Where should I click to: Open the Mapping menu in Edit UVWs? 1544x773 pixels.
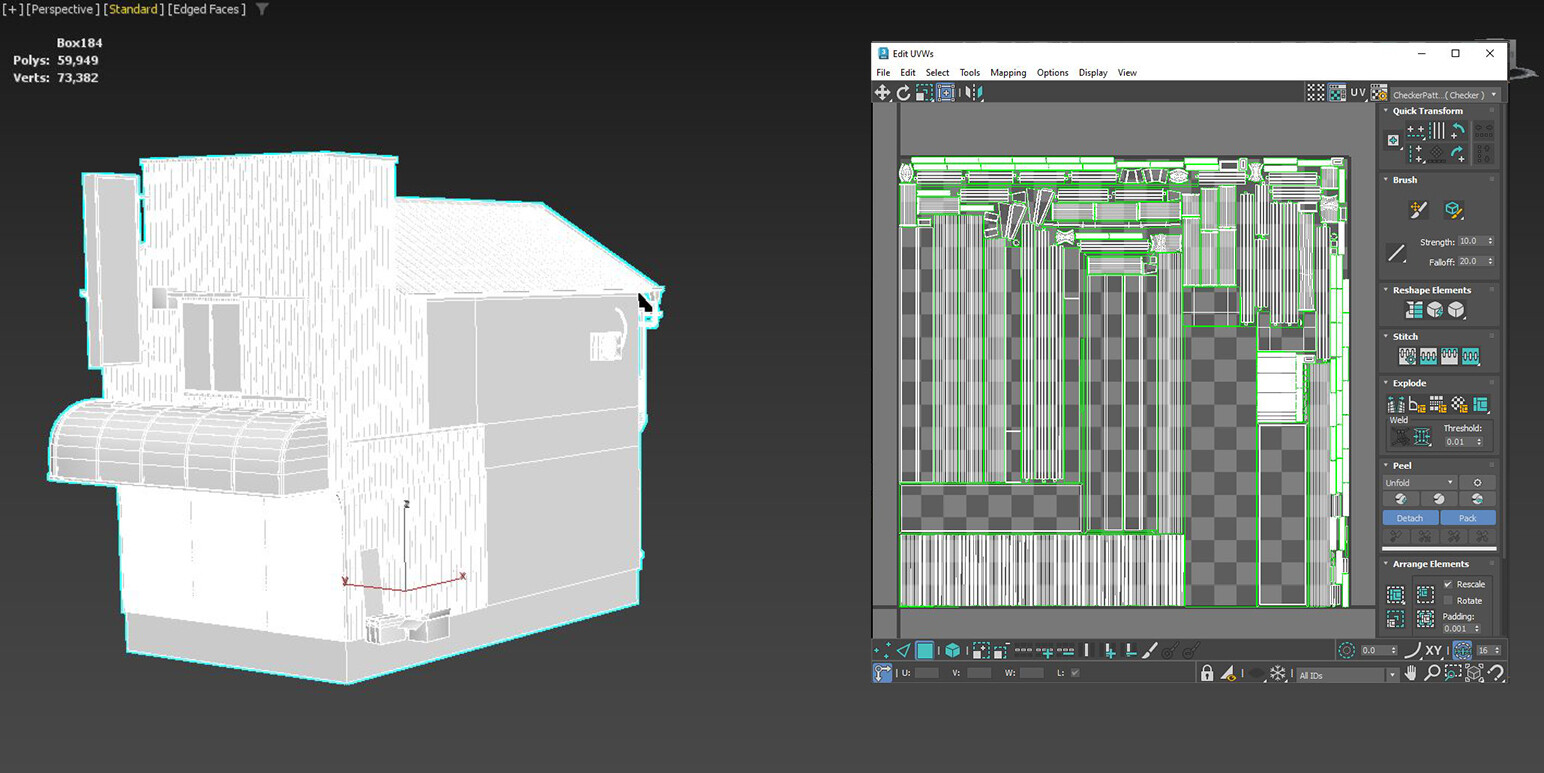pos(1008,72)
